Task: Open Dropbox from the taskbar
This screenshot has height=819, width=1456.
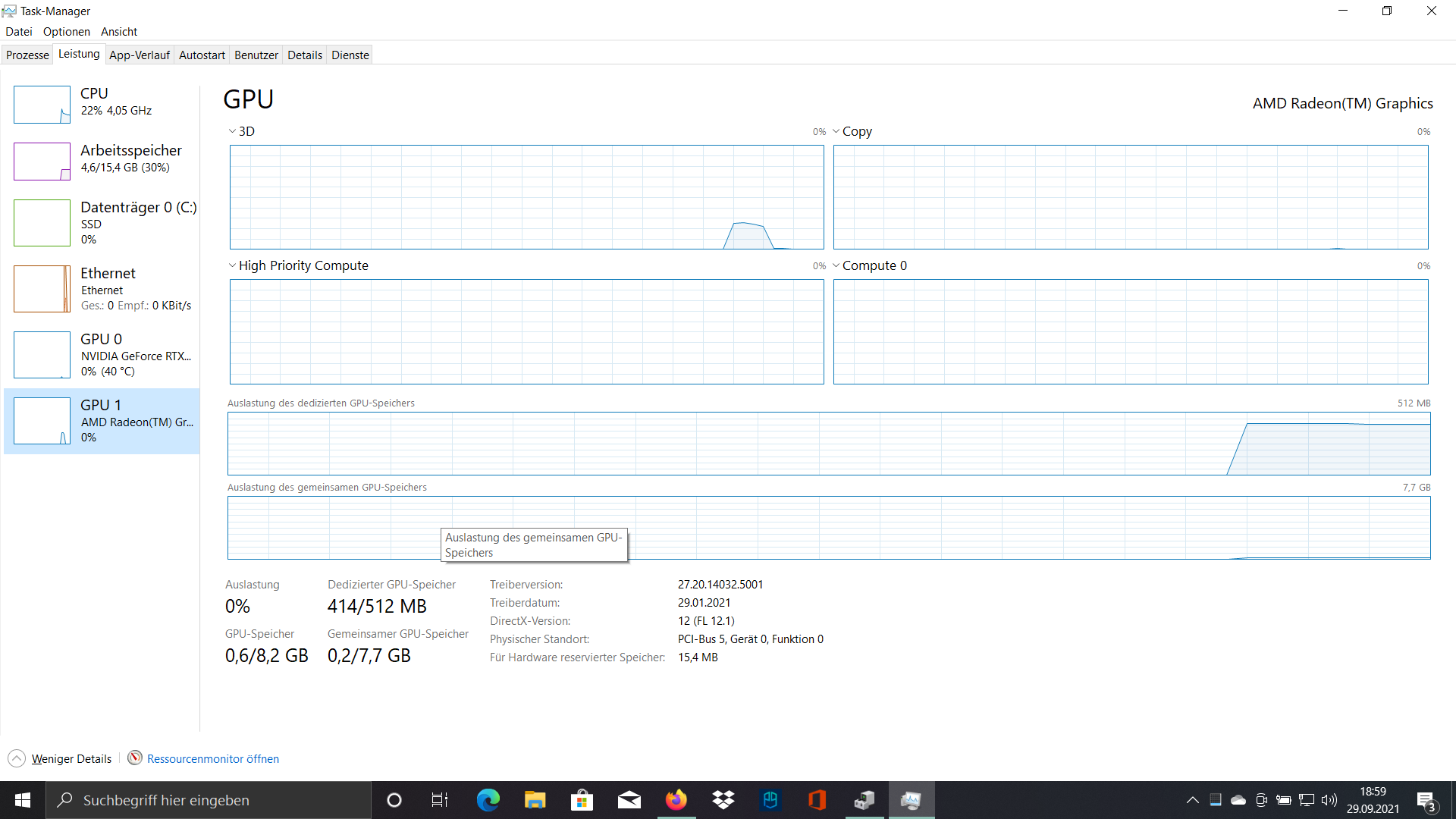Action: click(723, 800)
